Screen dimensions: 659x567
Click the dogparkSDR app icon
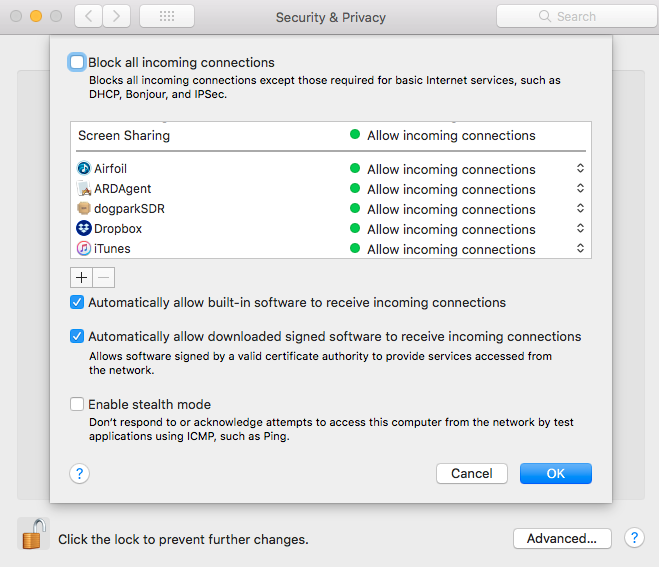pos(84,209)
